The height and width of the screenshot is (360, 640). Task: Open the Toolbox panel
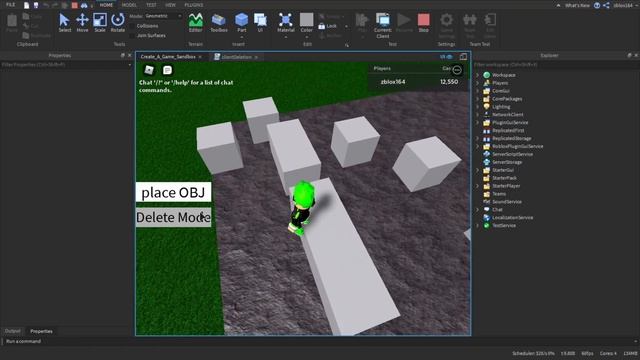coord(219,23)
